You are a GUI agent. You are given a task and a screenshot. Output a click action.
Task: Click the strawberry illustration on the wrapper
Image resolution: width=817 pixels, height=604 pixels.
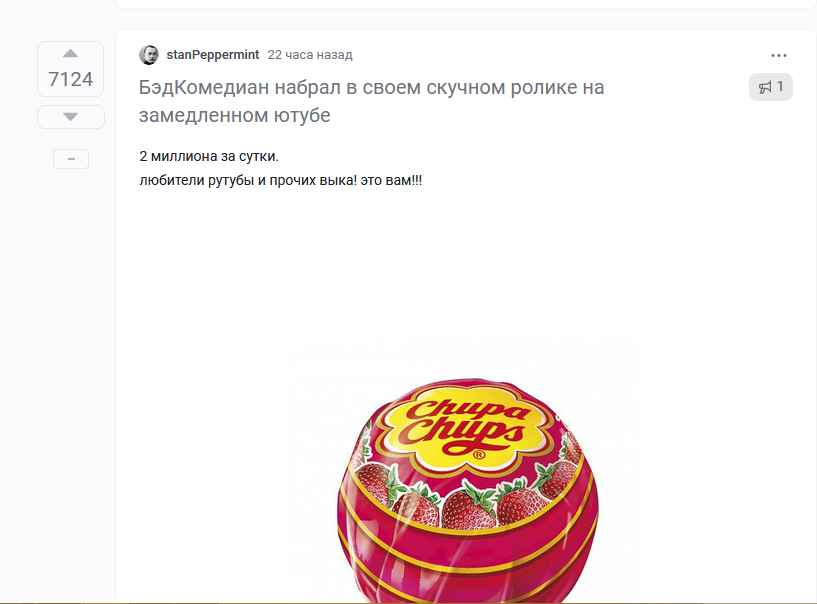(466, 508)
